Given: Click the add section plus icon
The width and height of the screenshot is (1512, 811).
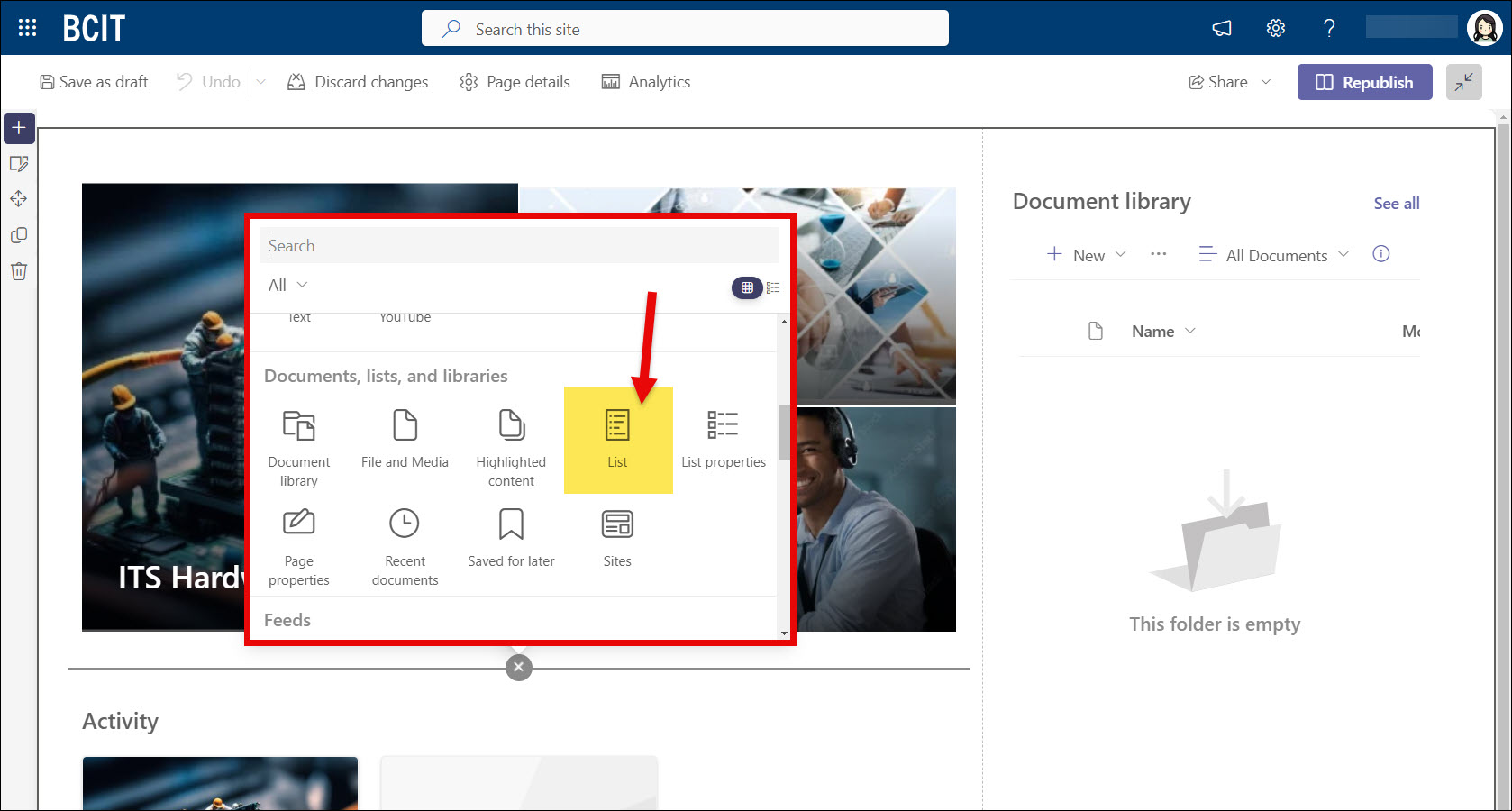Looking at the screenshot, I should 19,128.
